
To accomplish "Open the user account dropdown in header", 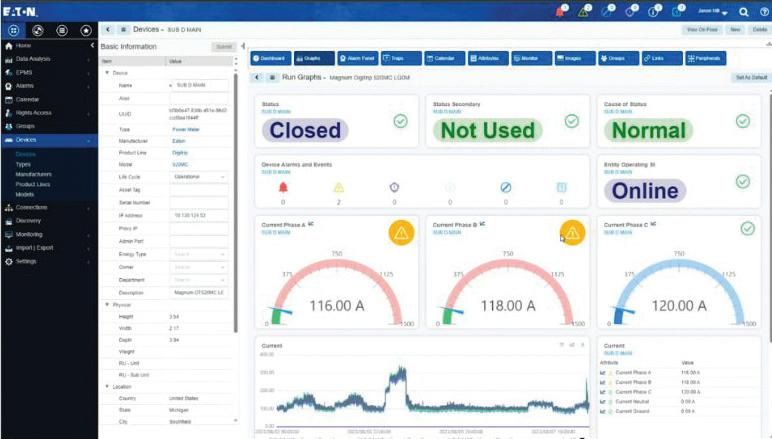I will 712,11.
